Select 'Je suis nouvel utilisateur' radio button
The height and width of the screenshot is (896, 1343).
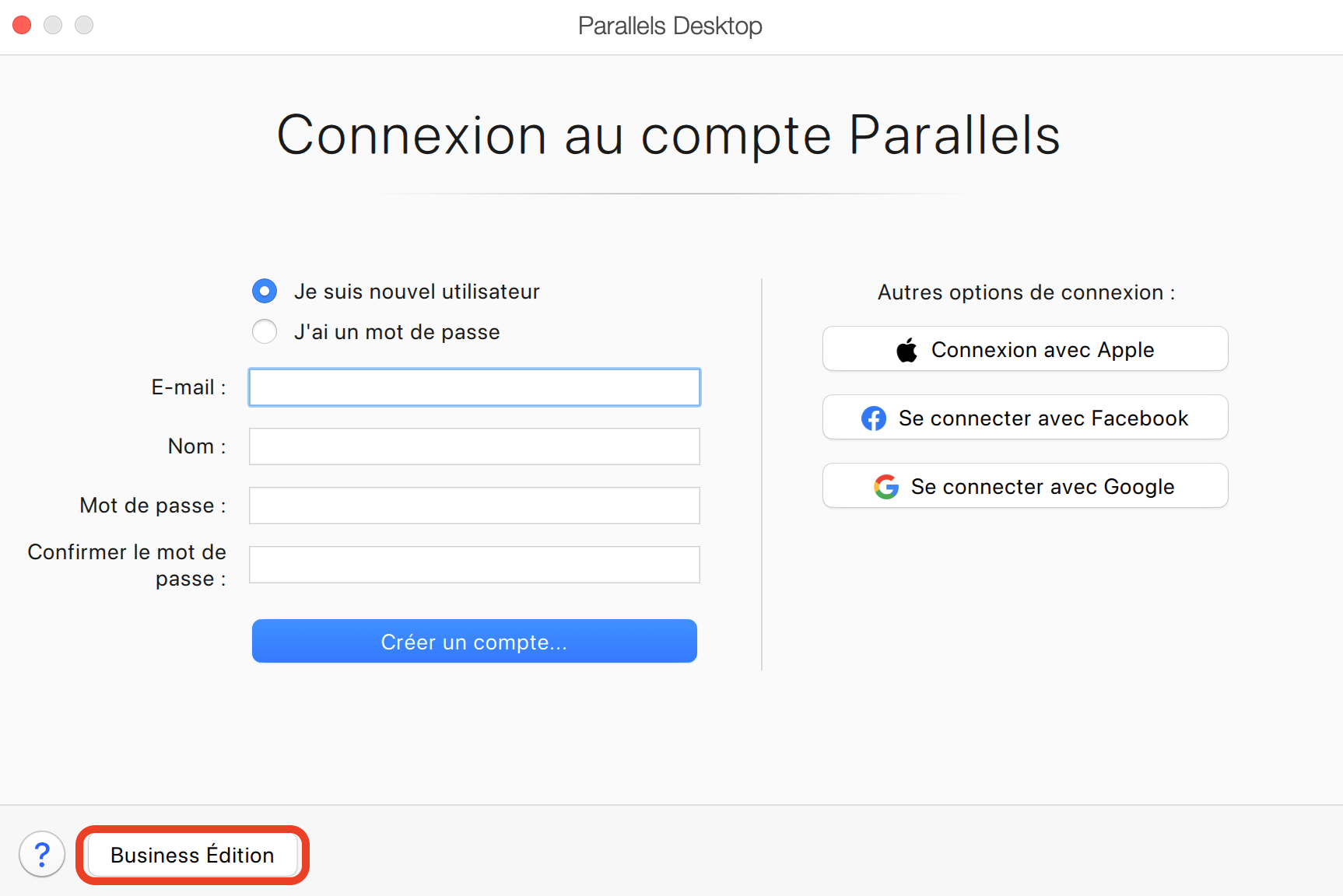click(x=265, y=292)
